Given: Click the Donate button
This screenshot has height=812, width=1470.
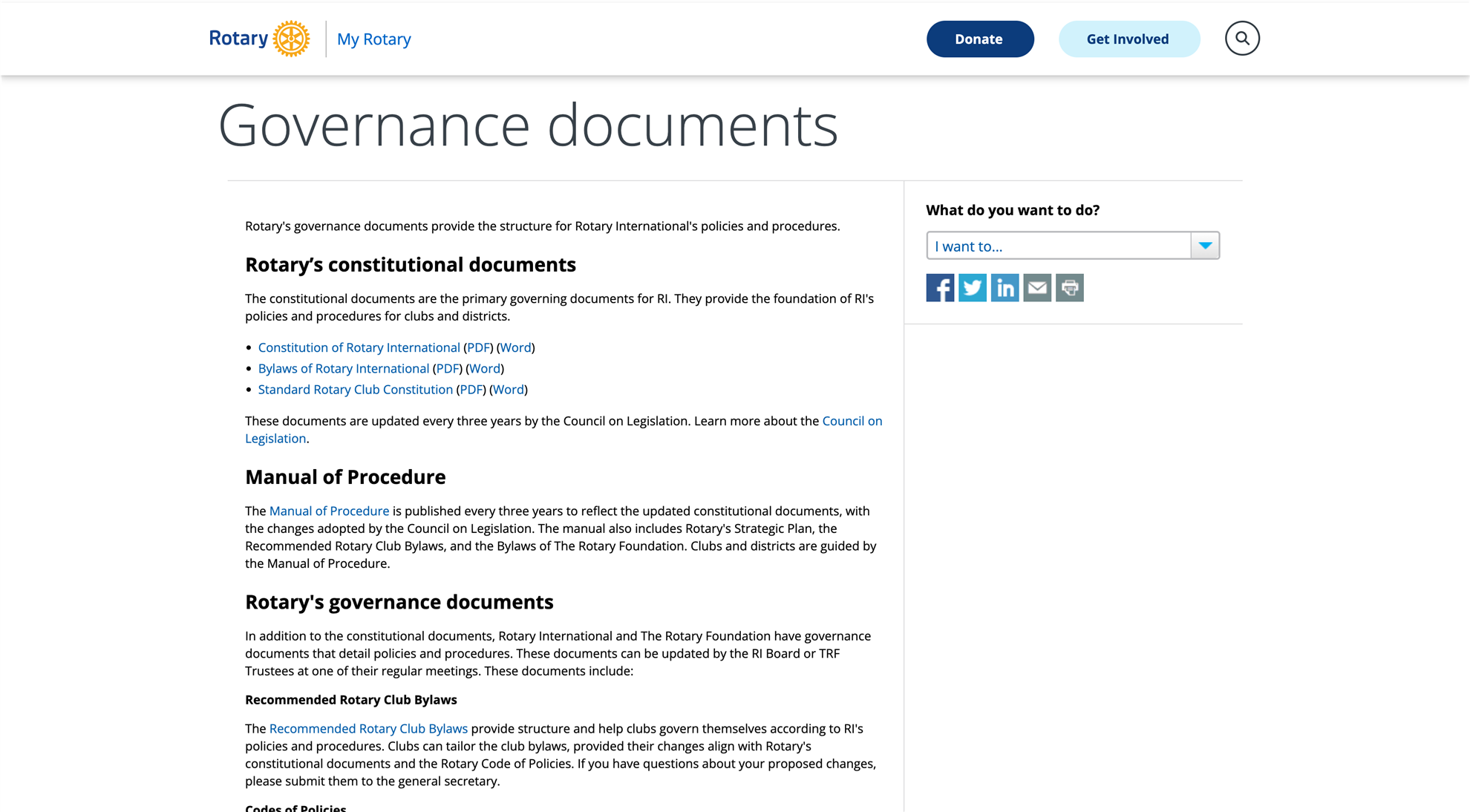Looking at the screenshot, I should pos(980,39).
